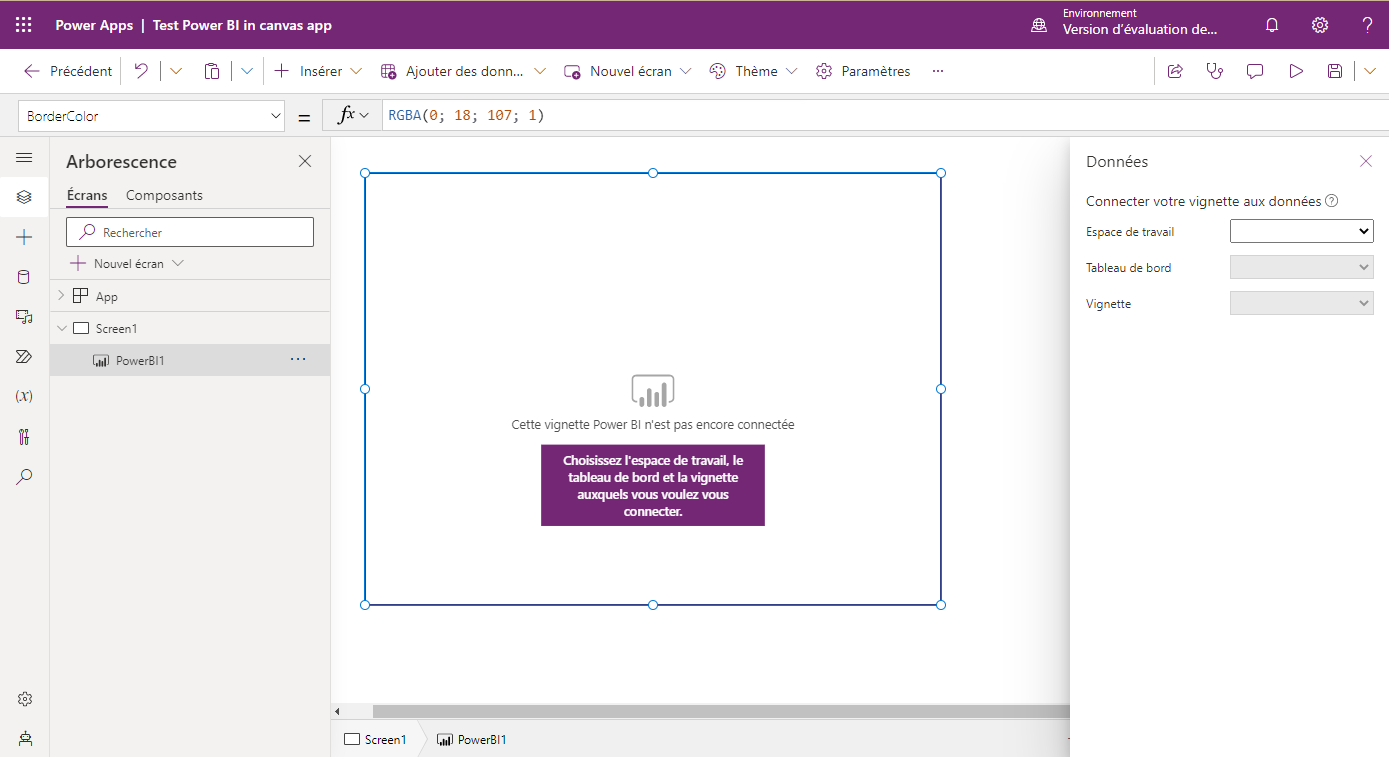Image resolution: width=1389 pixels, height=757 pixels.
Task: Open the advanced tools icon
Action: pyautogui.click(x=24, y=437)
